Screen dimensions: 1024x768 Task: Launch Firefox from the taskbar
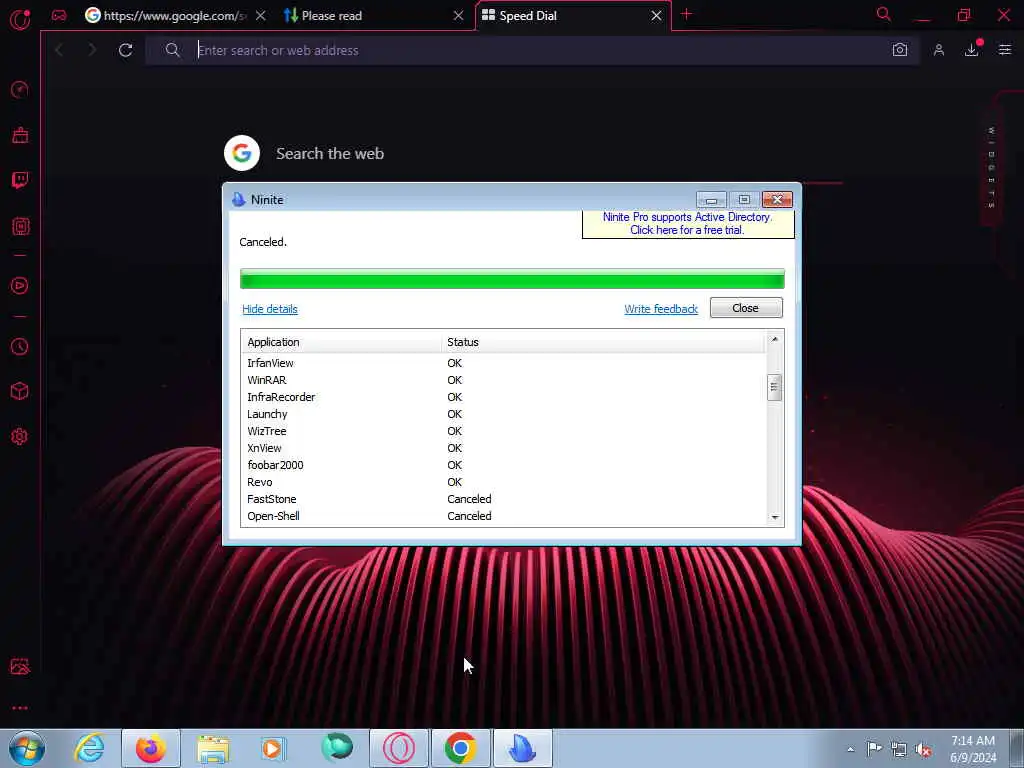pos(151,748)
